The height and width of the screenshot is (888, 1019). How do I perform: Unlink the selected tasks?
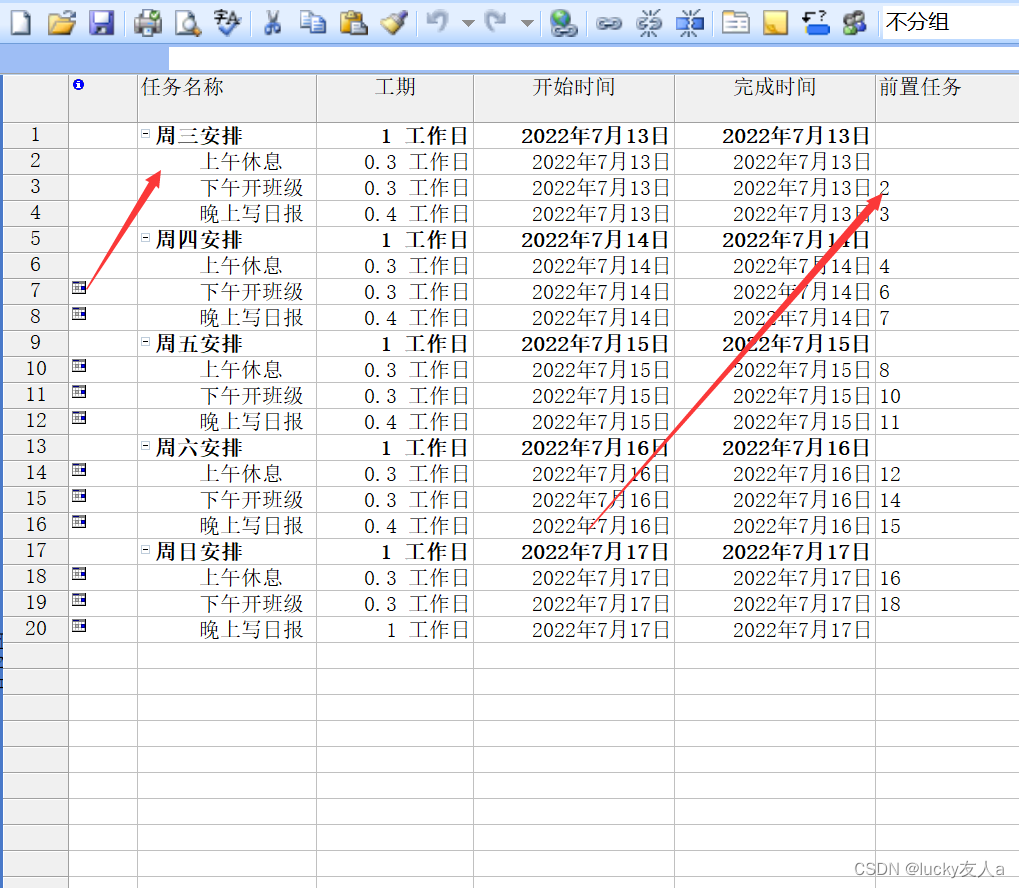pos(649,23)
